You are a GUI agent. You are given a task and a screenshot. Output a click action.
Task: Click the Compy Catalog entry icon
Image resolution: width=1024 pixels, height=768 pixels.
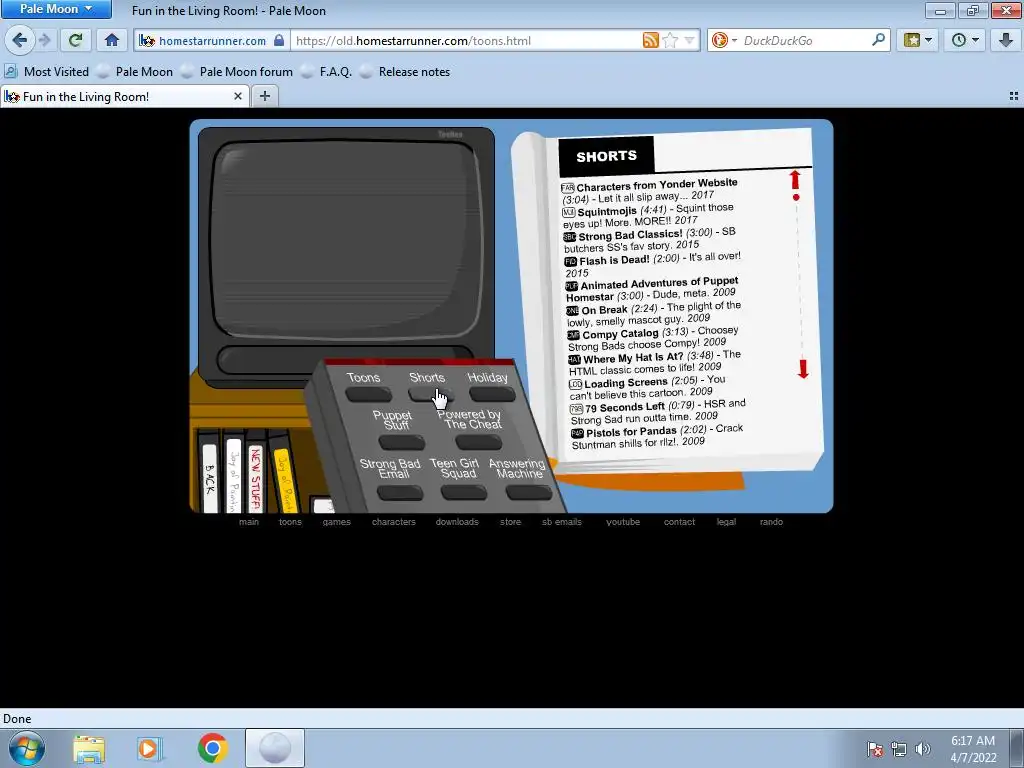pos(573,335)
